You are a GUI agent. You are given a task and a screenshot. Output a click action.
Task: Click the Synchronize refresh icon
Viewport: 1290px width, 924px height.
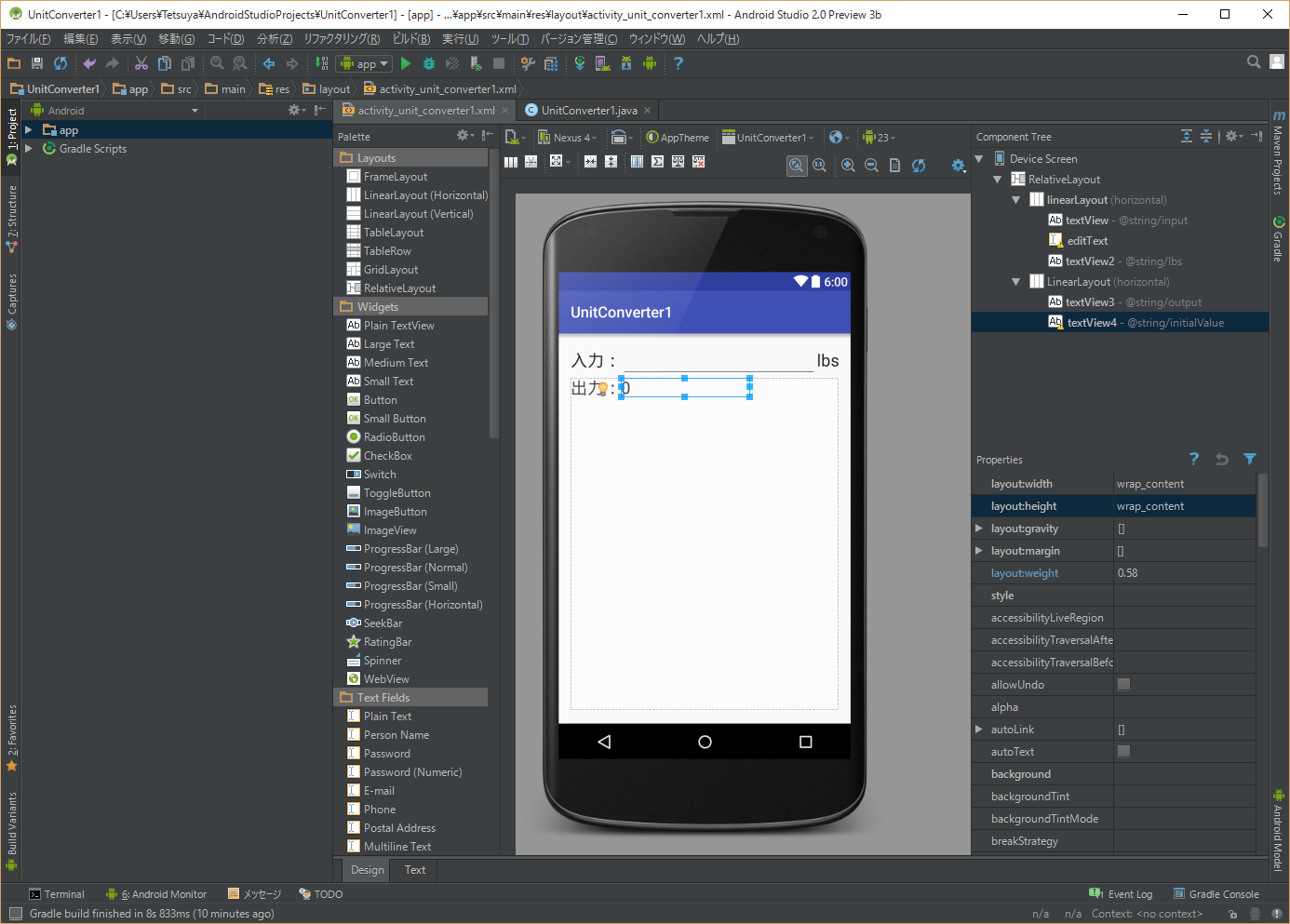tap(60, 63)
